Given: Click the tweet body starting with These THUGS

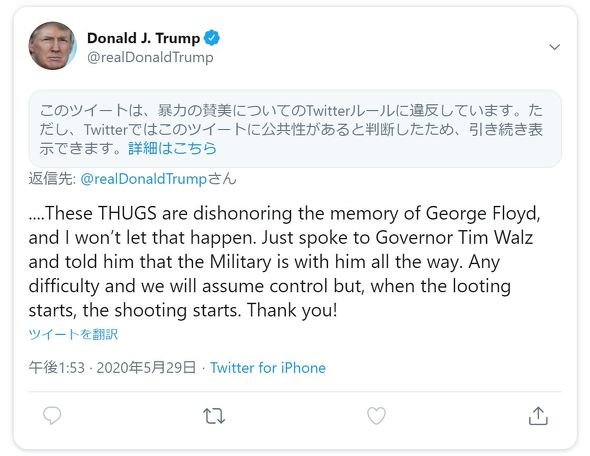Looking at the screenshot, I should click(x=284, y=261).
